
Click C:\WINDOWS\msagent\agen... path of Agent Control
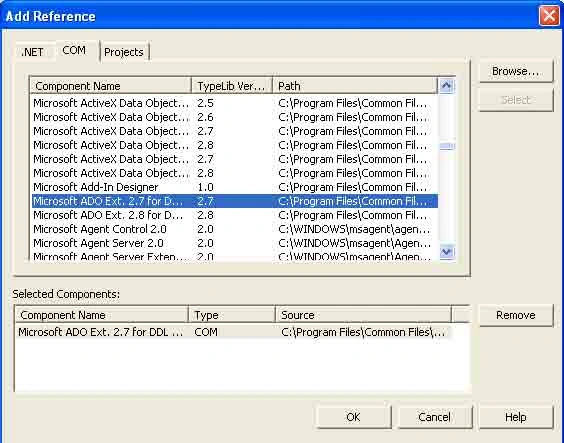[354, 229]
